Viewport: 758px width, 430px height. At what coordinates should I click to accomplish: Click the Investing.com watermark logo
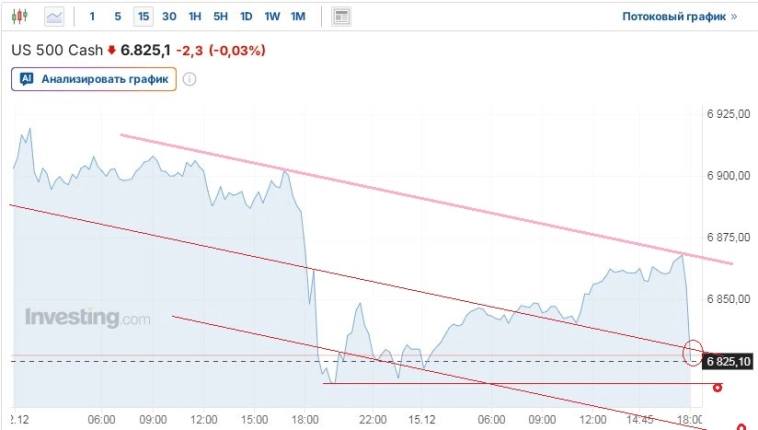88,318
